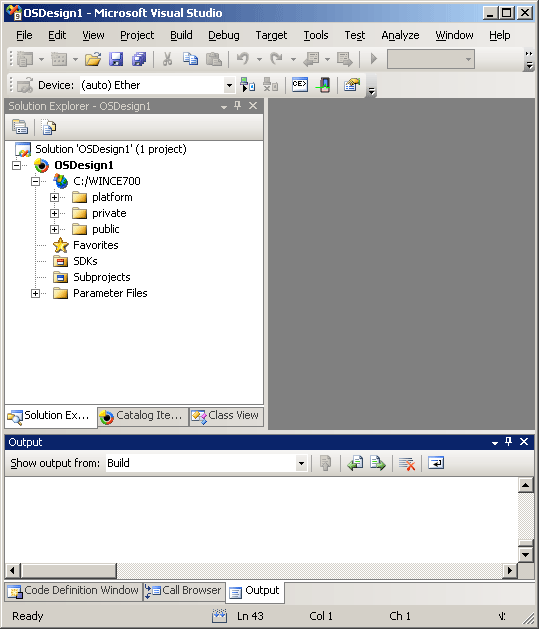Click Output horizontal scrollbar right arrow
The height and width of the screenshot is (629, 539).
pyautogui.click(x=510, y=570)
